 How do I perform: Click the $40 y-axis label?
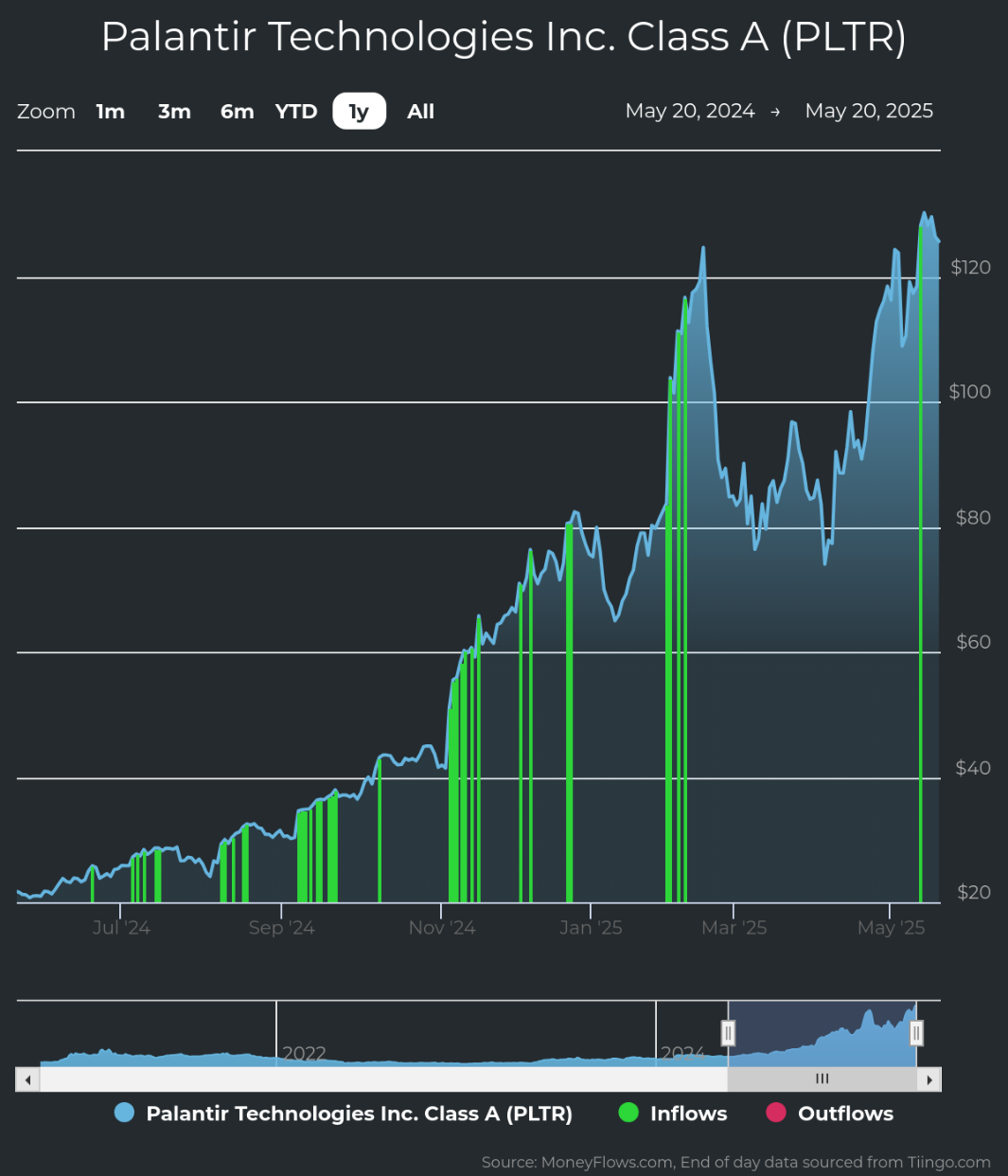pos(973,768)
